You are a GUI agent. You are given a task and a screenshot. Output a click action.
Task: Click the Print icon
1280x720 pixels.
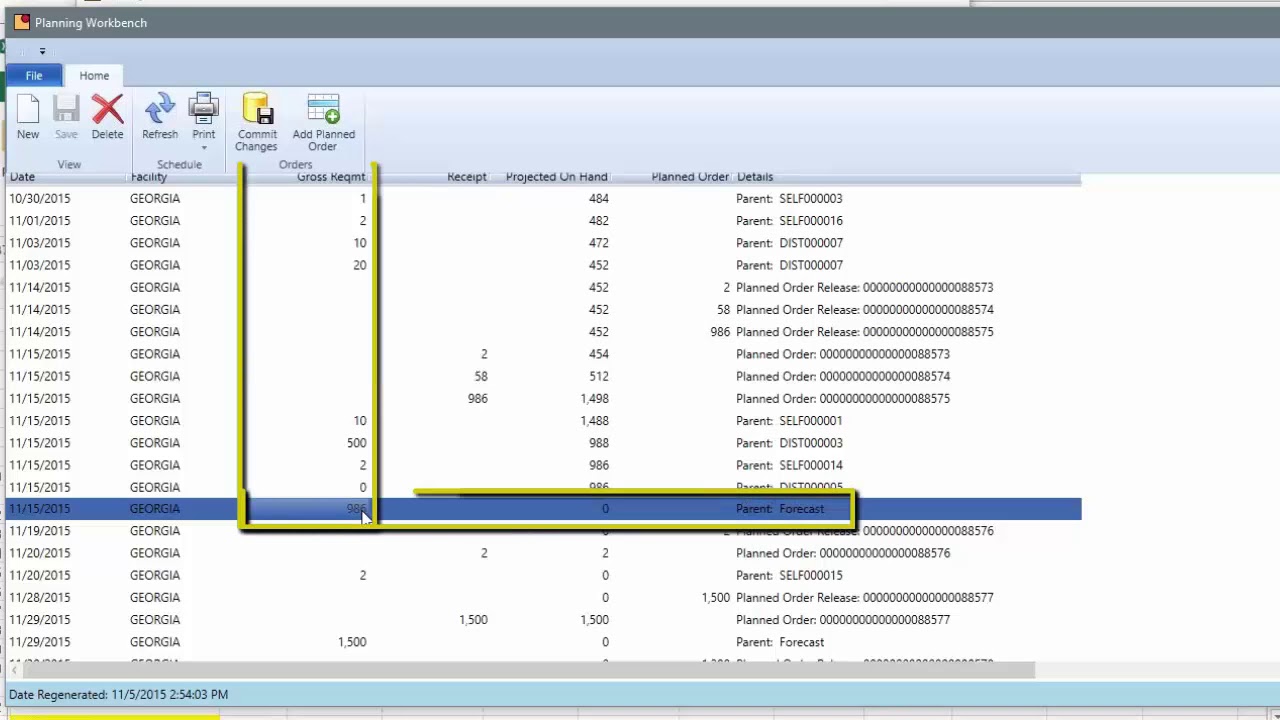(x=203, y=110)
